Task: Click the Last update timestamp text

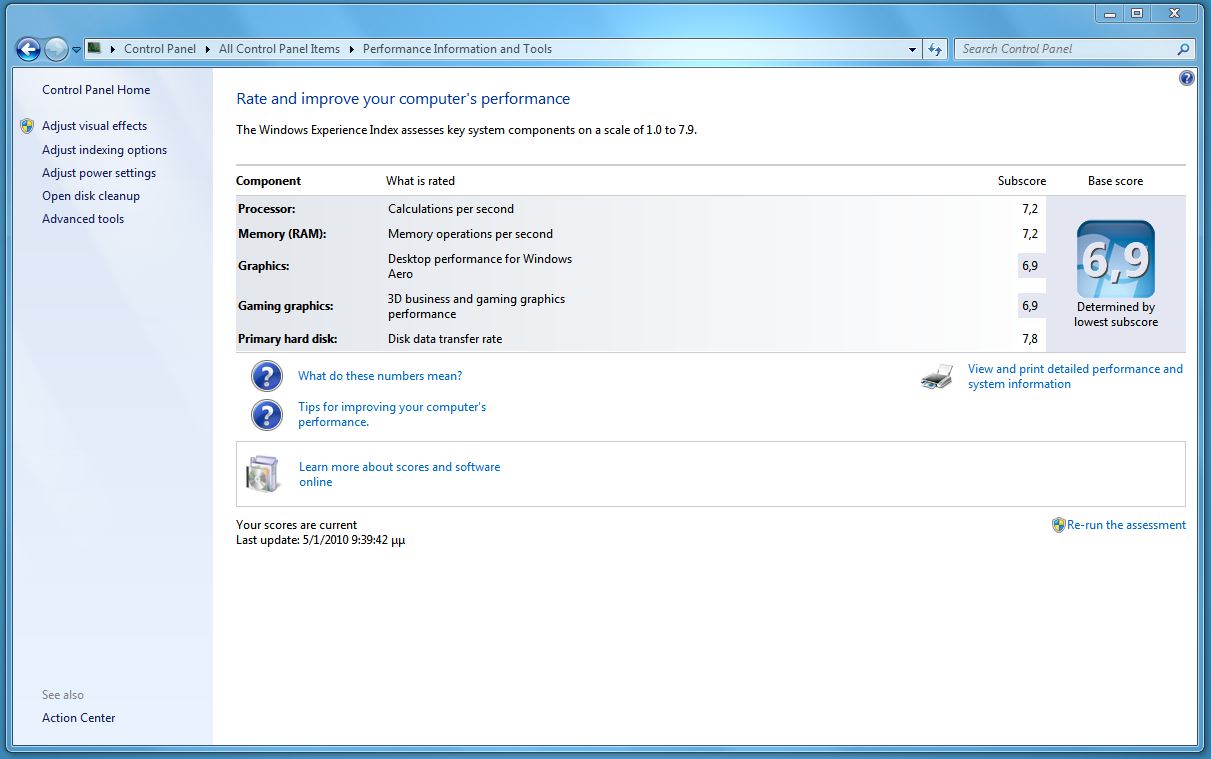Action: tap(320, 540)
